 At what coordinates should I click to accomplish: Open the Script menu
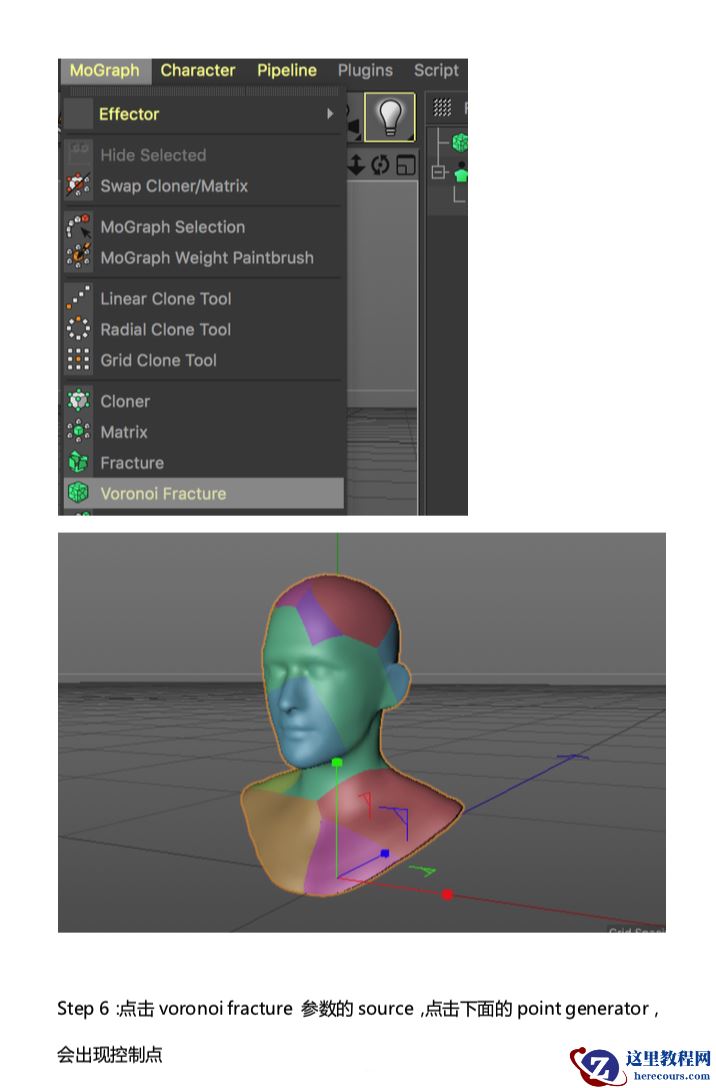click(436, 71)
